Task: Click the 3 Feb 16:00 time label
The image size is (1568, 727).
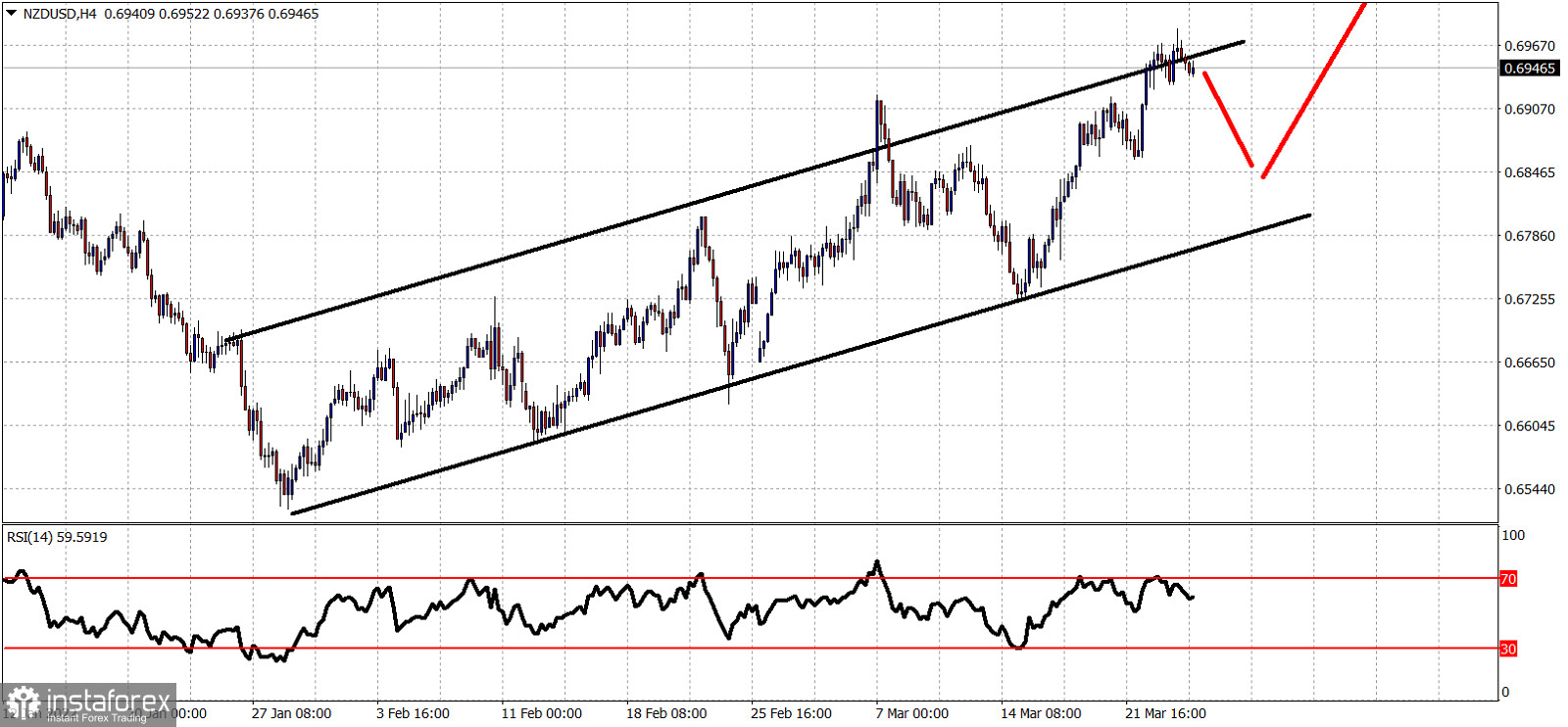Action: (x=413, y=713)
